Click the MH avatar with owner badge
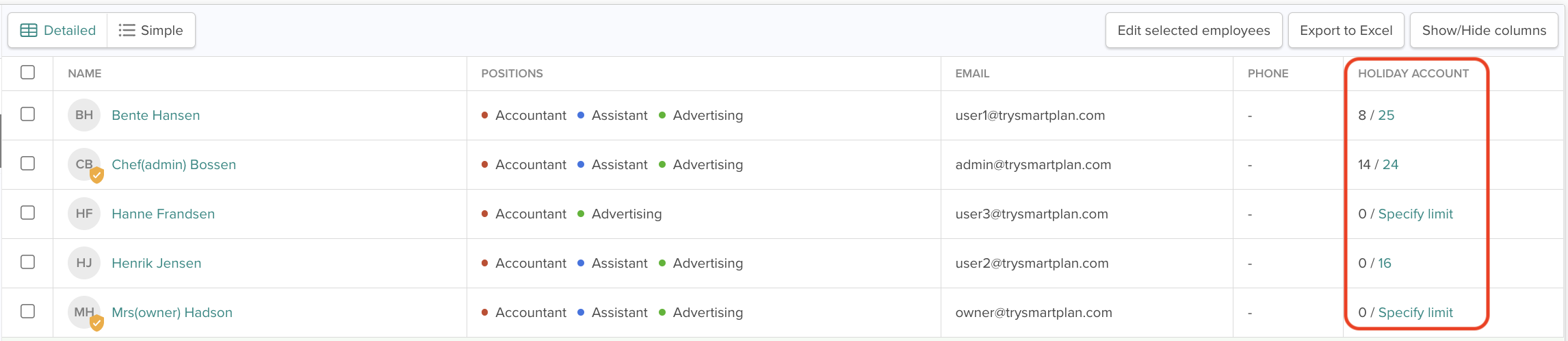 tap(84, 312)
